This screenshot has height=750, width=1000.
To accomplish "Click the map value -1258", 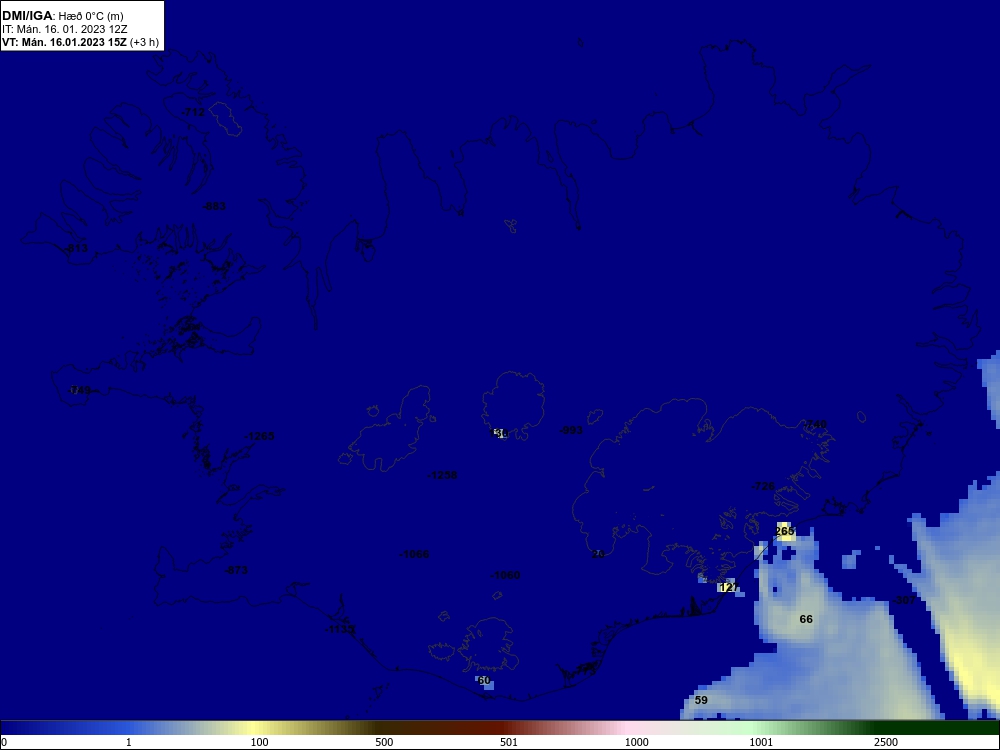I will click(442, 475).
